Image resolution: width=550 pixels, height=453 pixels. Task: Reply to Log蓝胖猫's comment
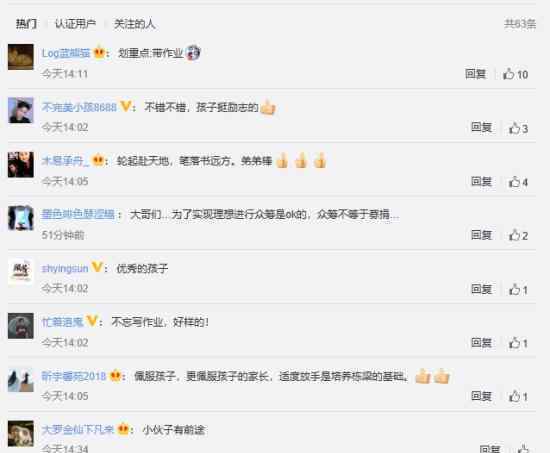click(476, 74)
